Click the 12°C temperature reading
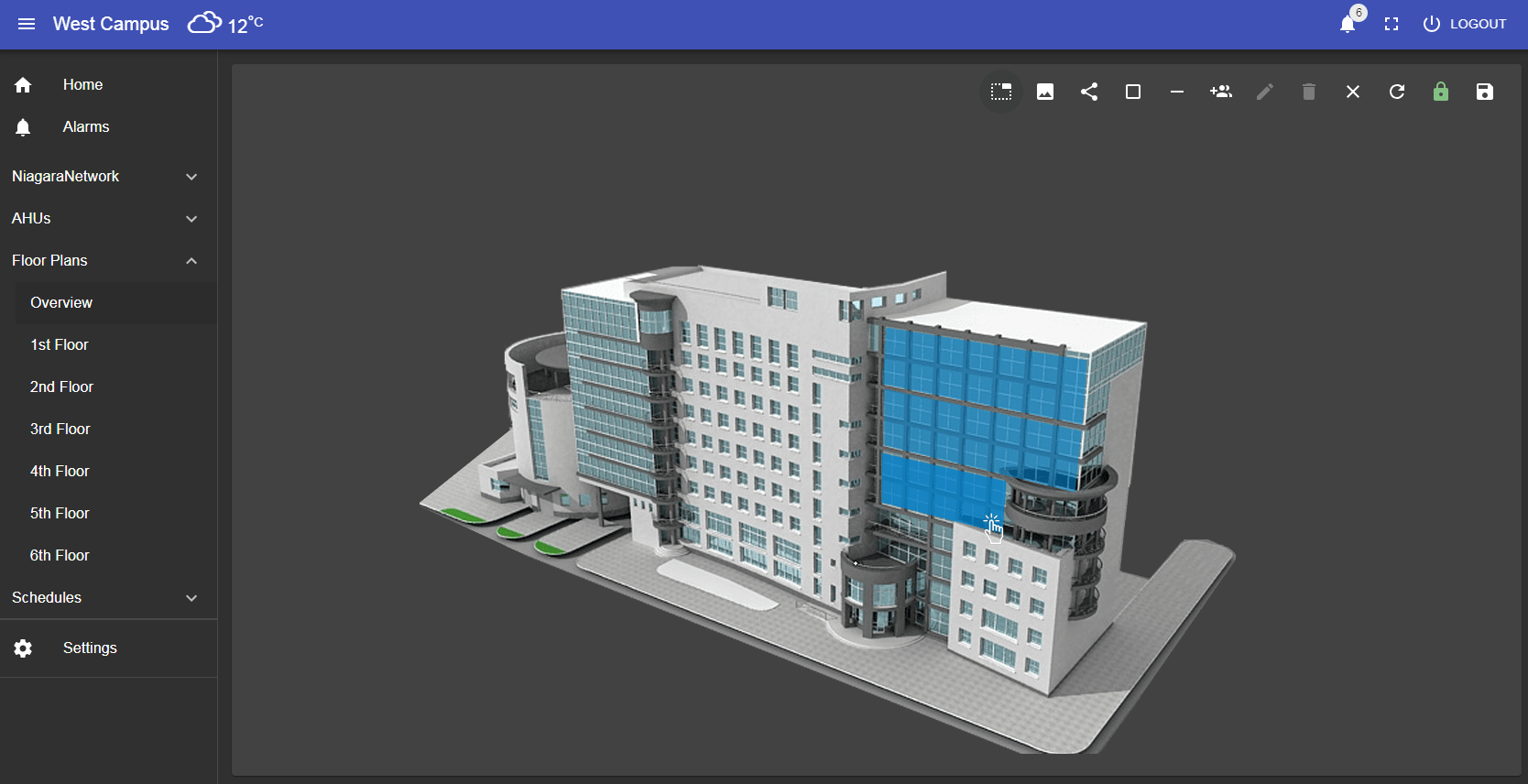The width and height of the screenshot is (1528, 784). pyautogui.click(x=246, y=25)
